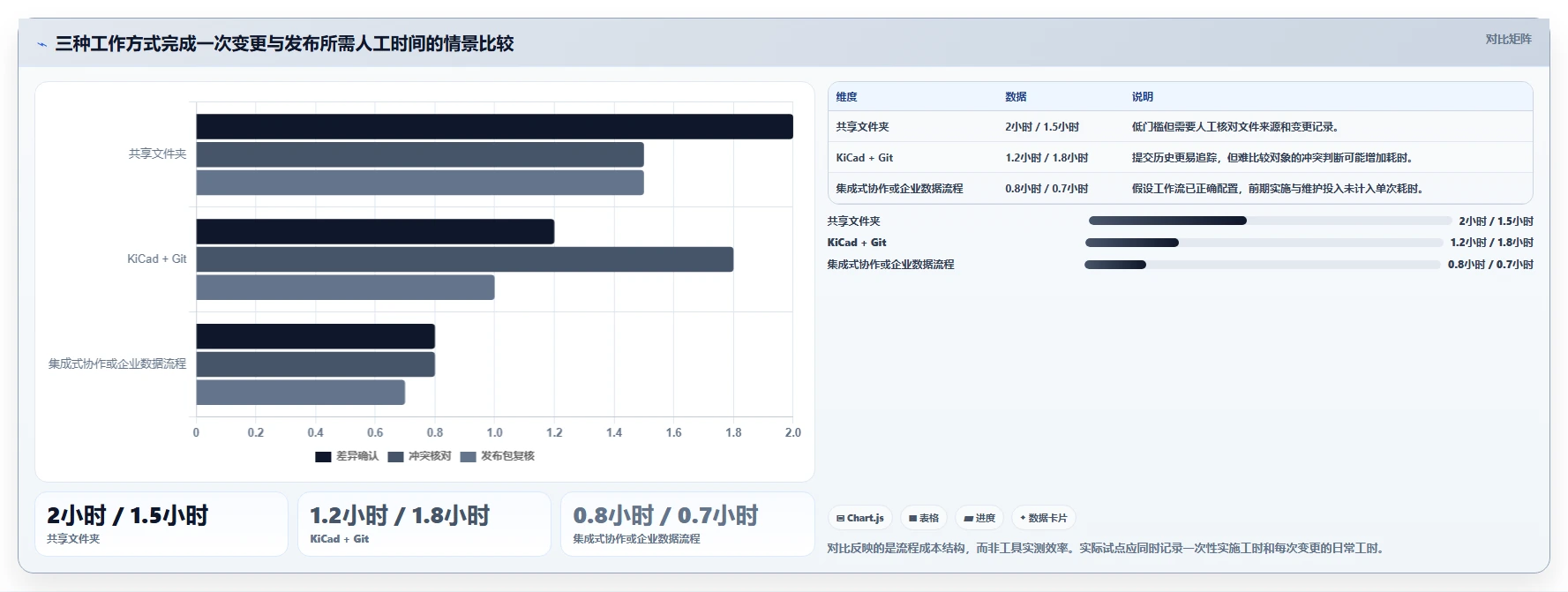Click the 集成式协作或企业数据流程 label beside its progress bar
Image resolution: width=1568 pixels, height=592 pixels.
pos(890,265)
